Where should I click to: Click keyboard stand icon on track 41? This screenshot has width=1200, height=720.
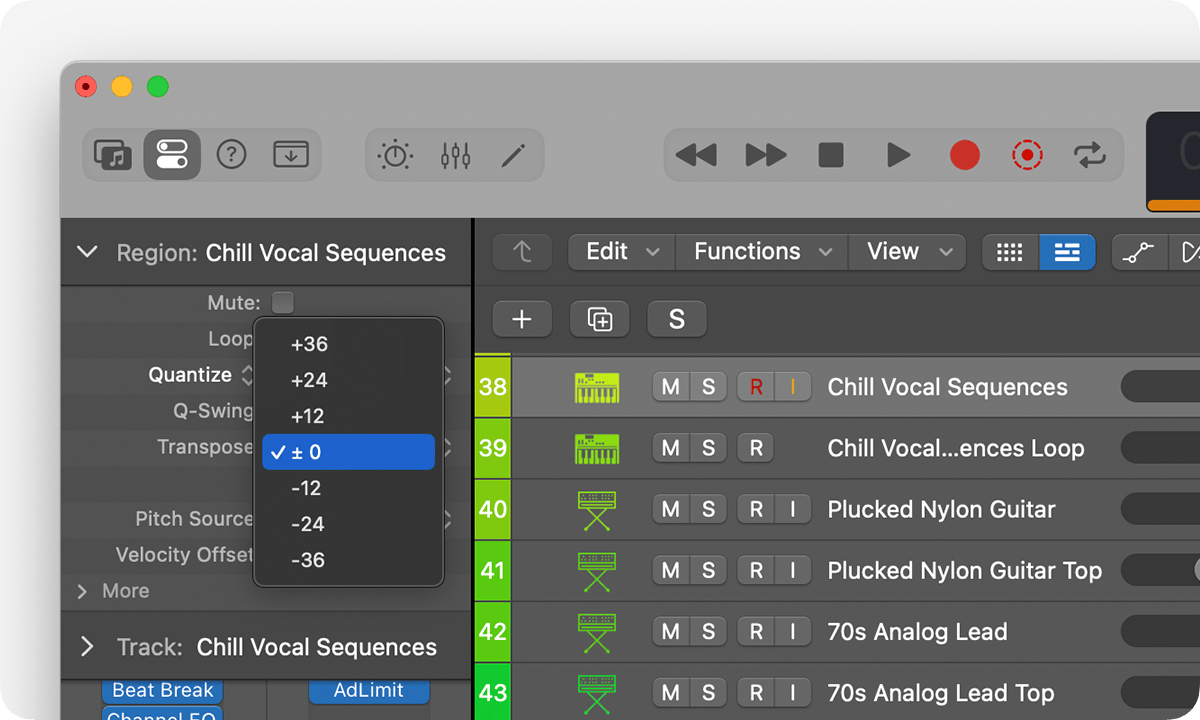pyautogui.click(x=597, y=571)
